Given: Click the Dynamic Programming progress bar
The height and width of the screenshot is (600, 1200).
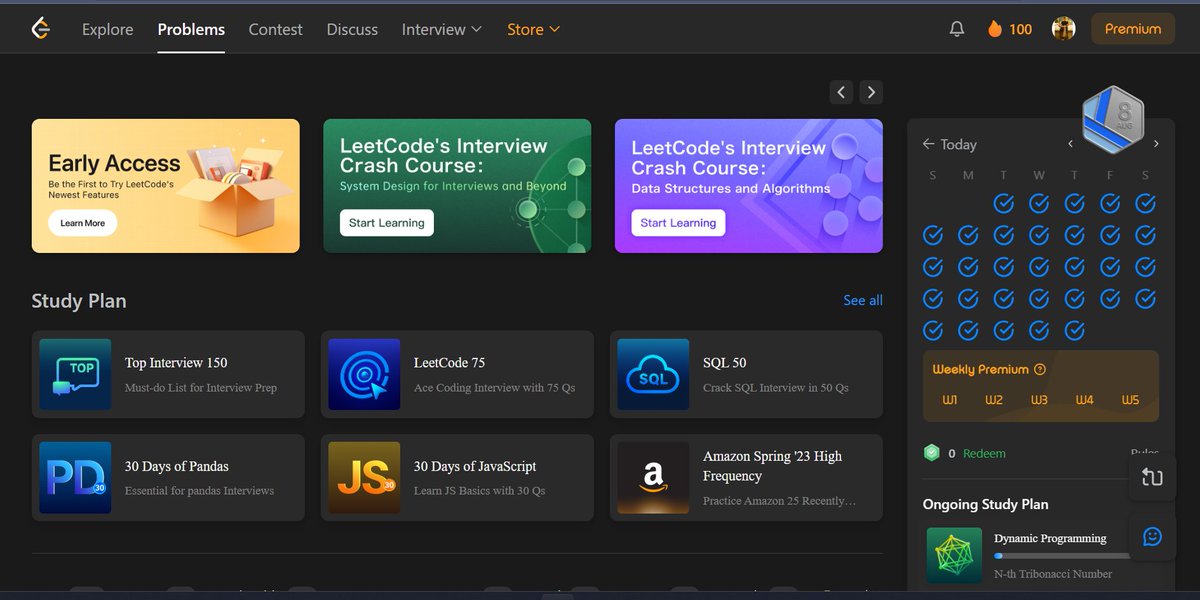Looking at the screenshot, I should coord(1062,556).
